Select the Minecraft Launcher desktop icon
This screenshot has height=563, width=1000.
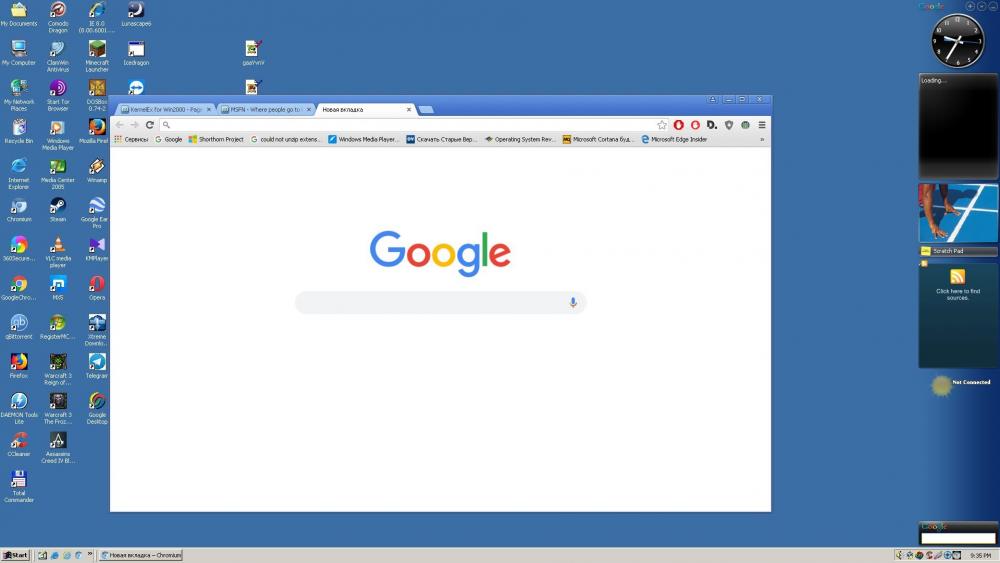97,56
